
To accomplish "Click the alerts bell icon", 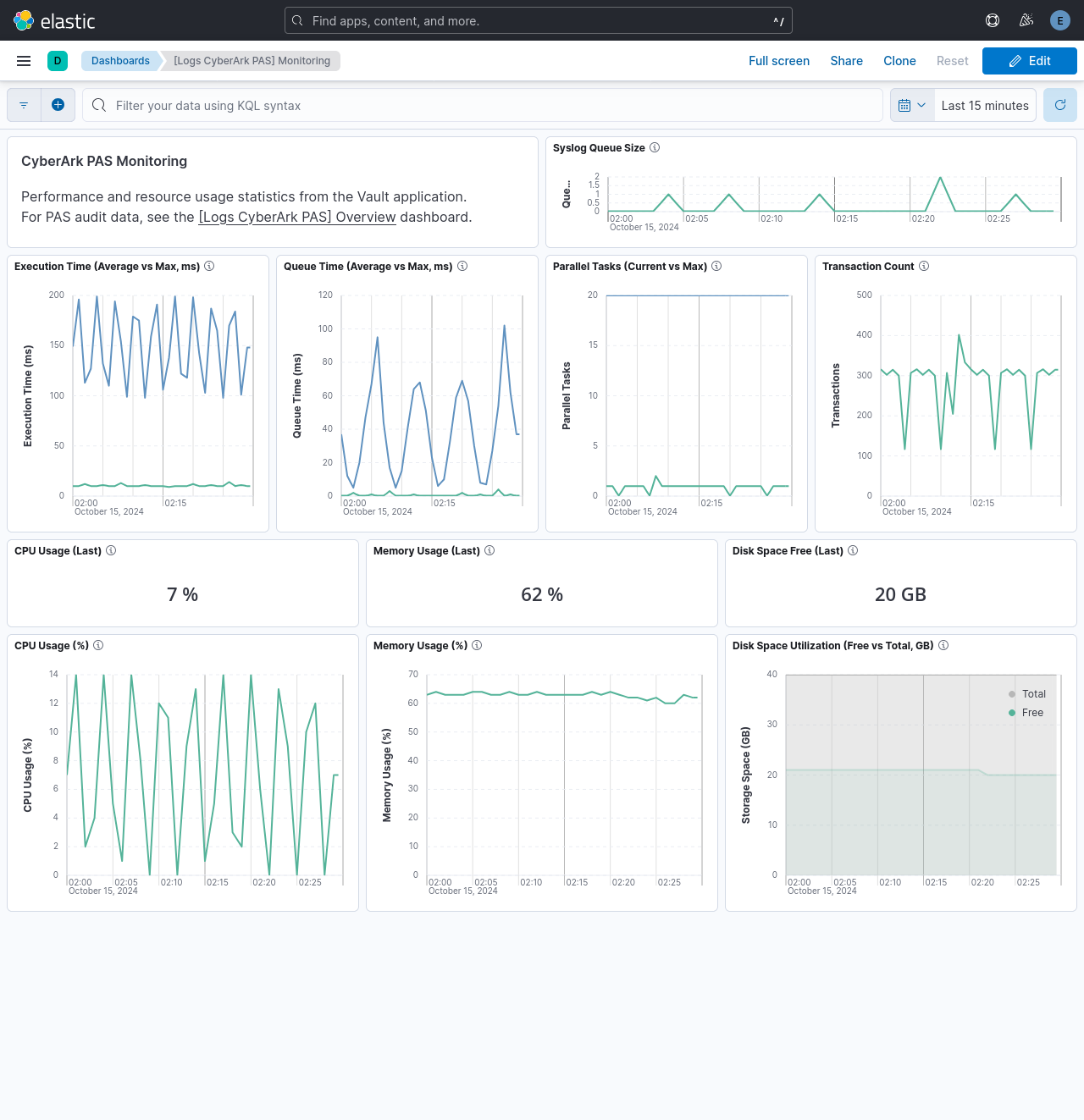I will tap(1026, 19).
